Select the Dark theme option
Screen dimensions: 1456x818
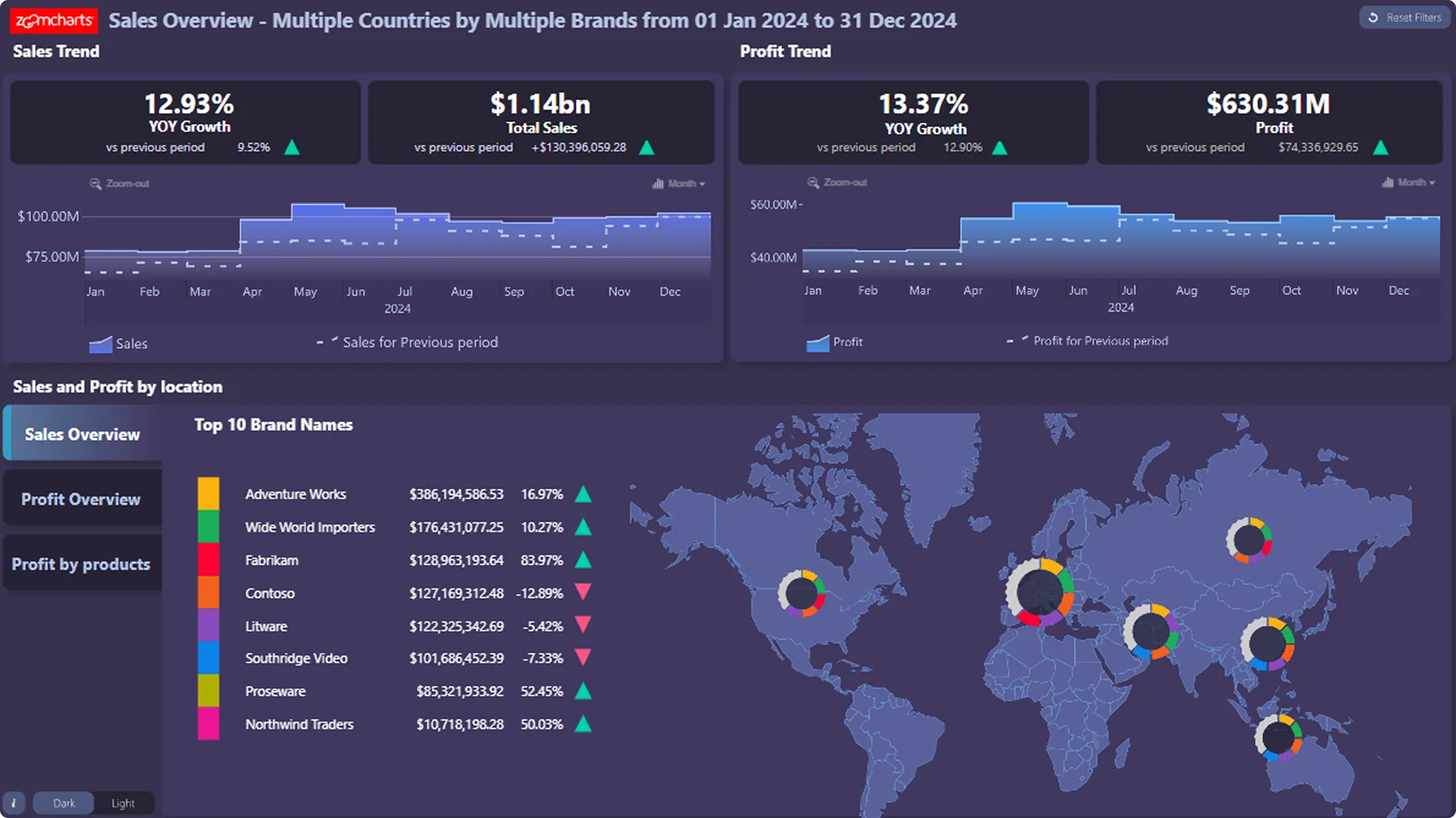click(x=64, y=803)
